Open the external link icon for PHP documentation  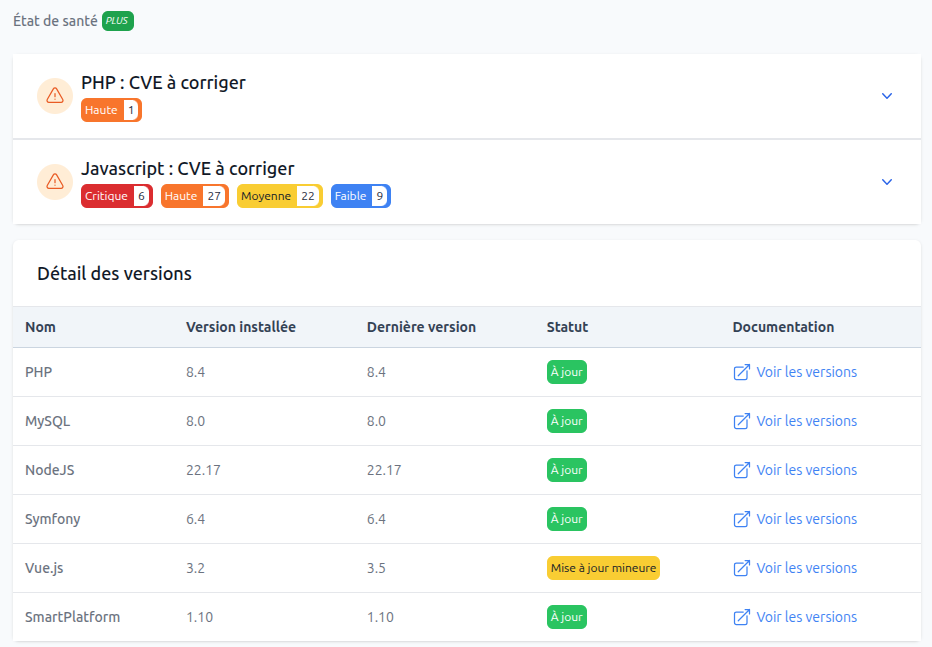coord(741,371)
